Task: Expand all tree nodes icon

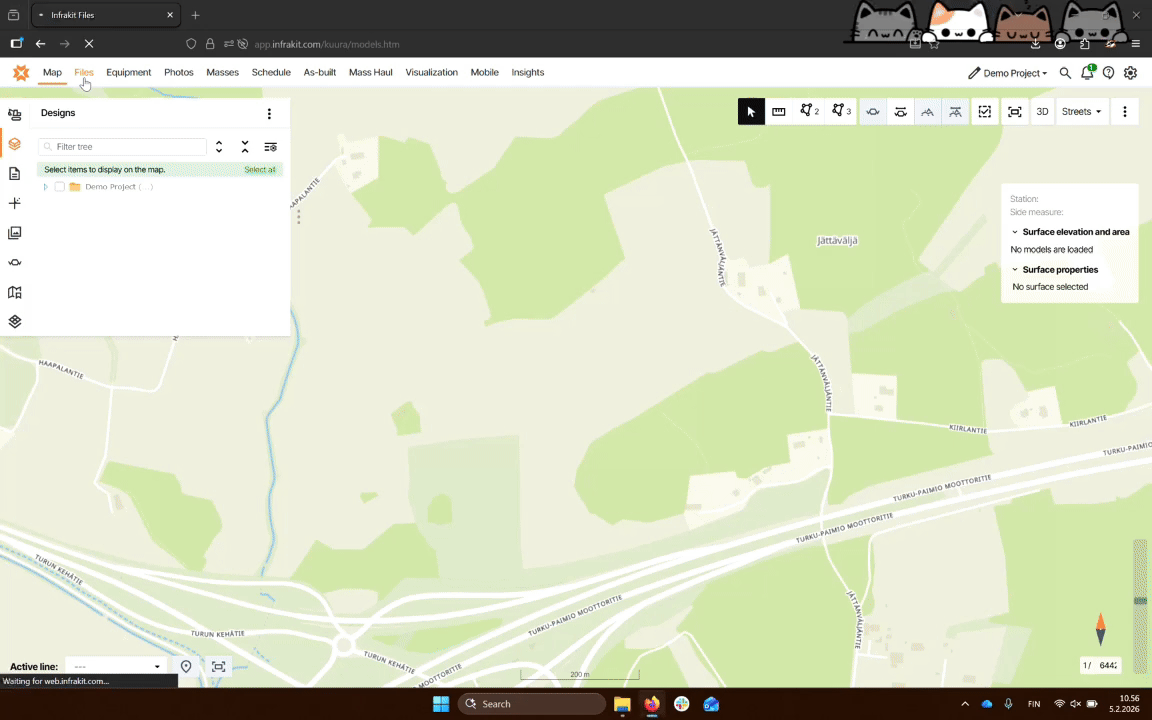Action: (x=219, y=147)
